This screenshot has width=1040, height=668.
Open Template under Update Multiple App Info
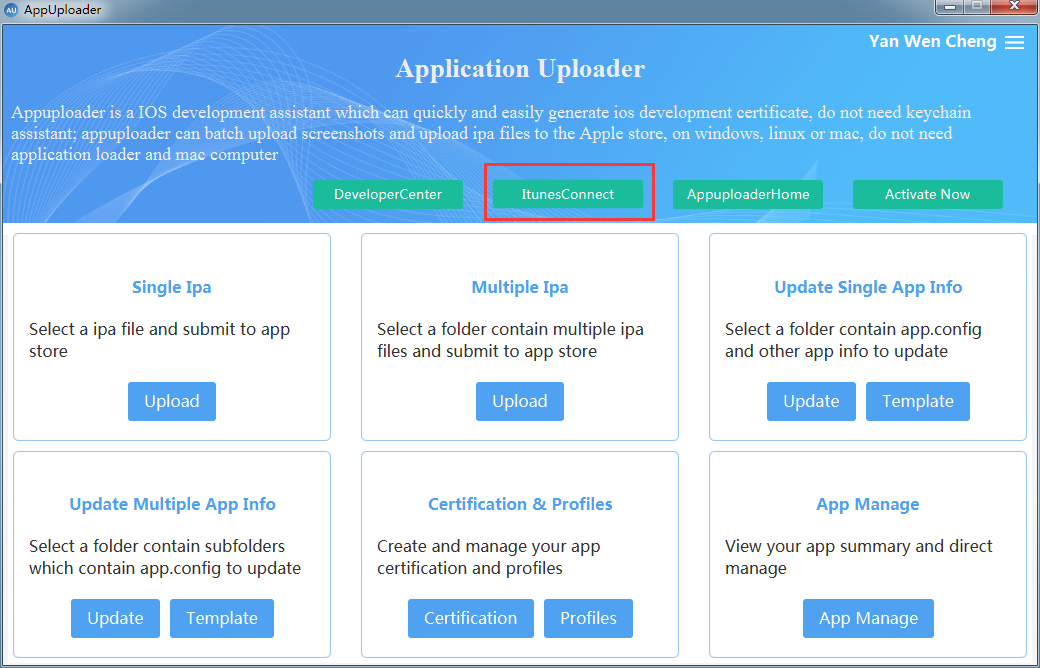click(x=222, y=618)
